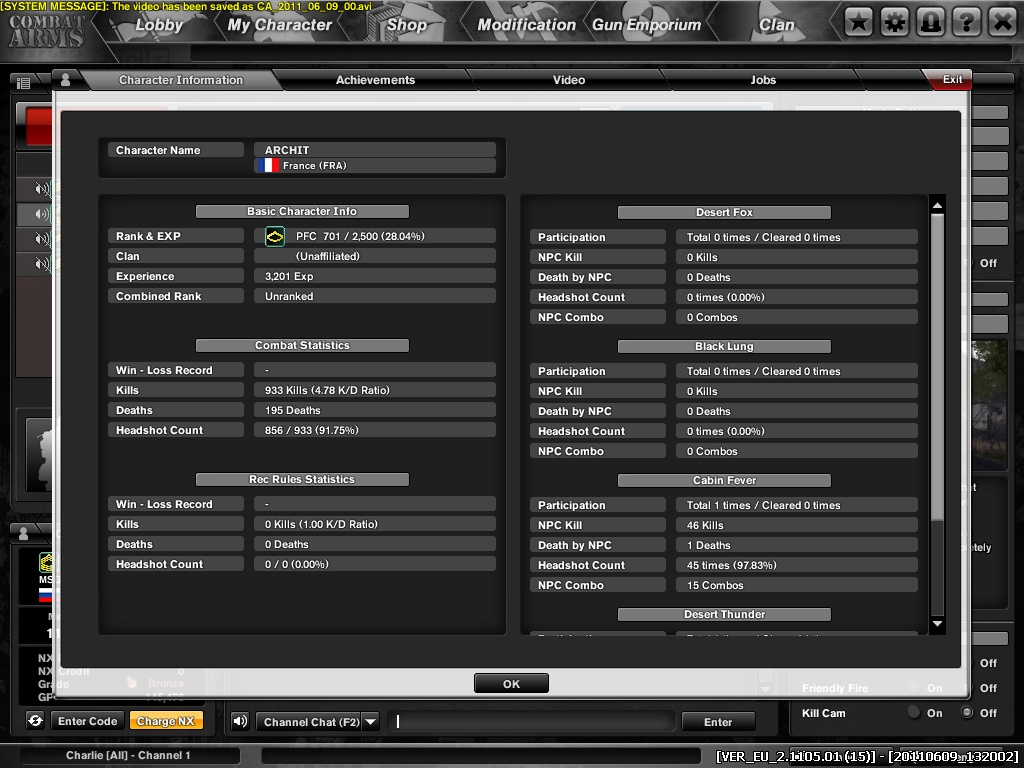Viewport: 1024px width, 768px height.
Task: Open the favorites star icon
Action: (x=858, y=24)
